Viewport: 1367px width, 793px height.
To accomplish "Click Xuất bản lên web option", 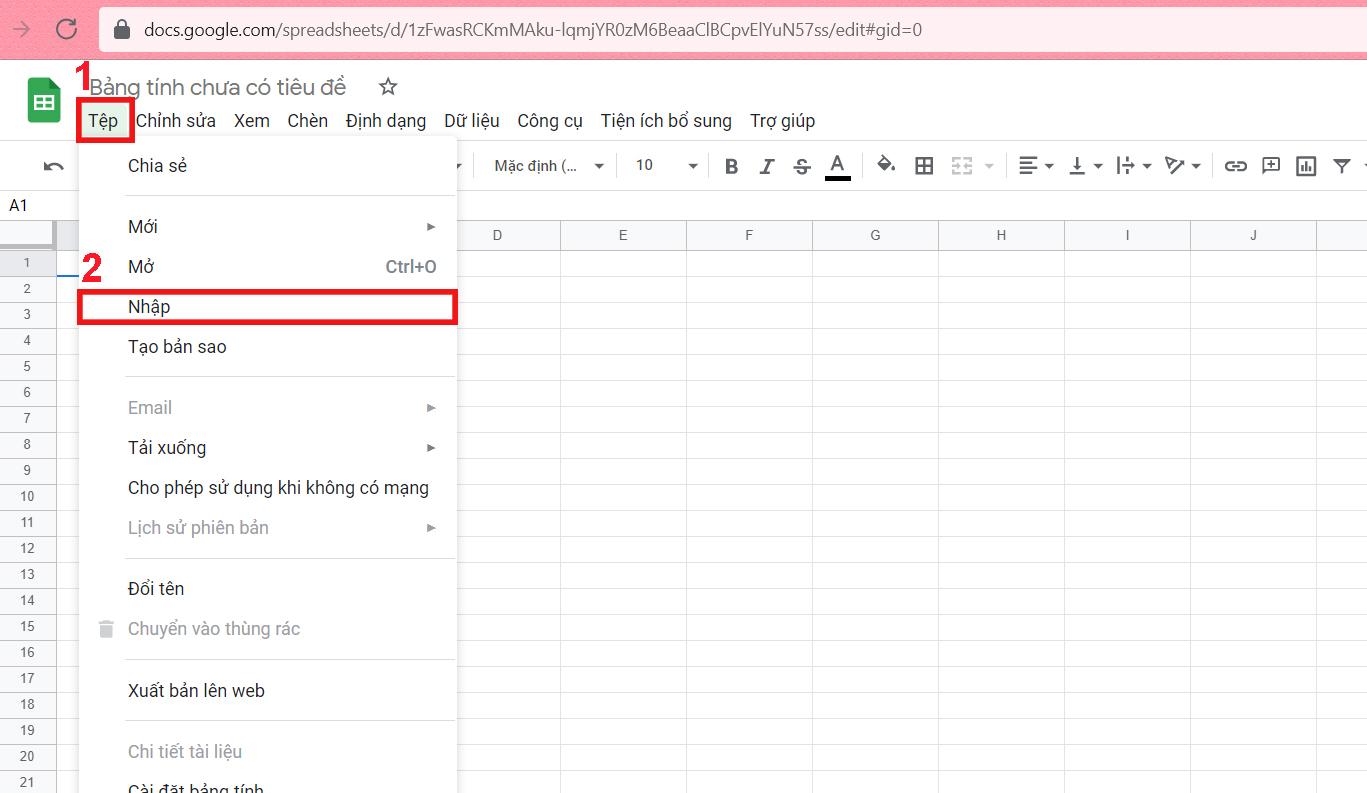I will [267, 691].
